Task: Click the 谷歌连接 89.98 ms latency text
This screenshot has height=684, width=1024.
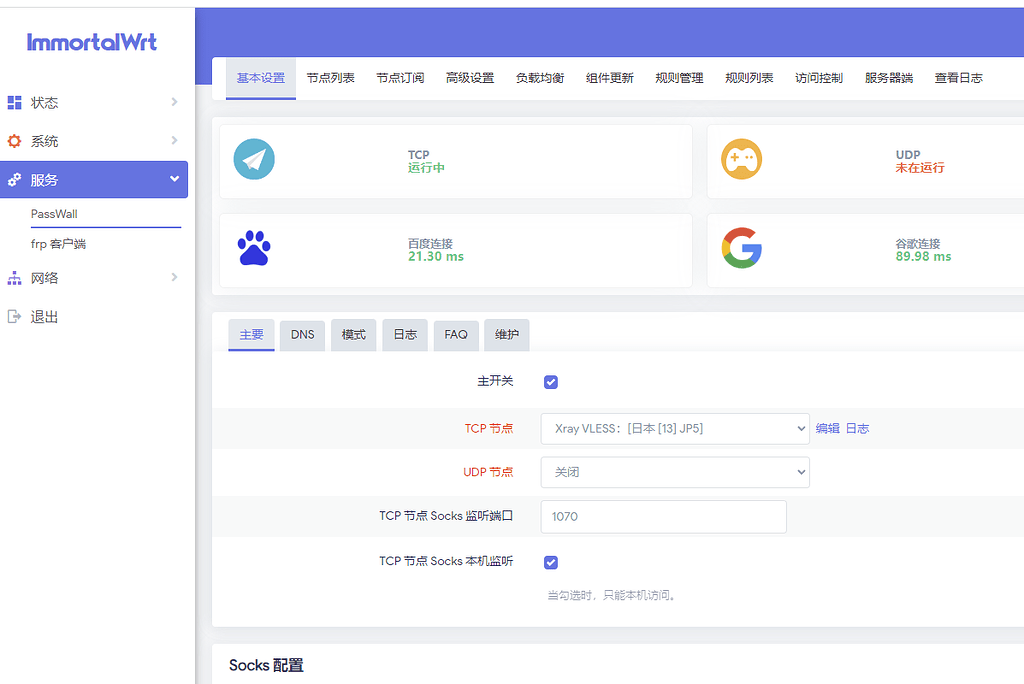Action: (923, 250)
